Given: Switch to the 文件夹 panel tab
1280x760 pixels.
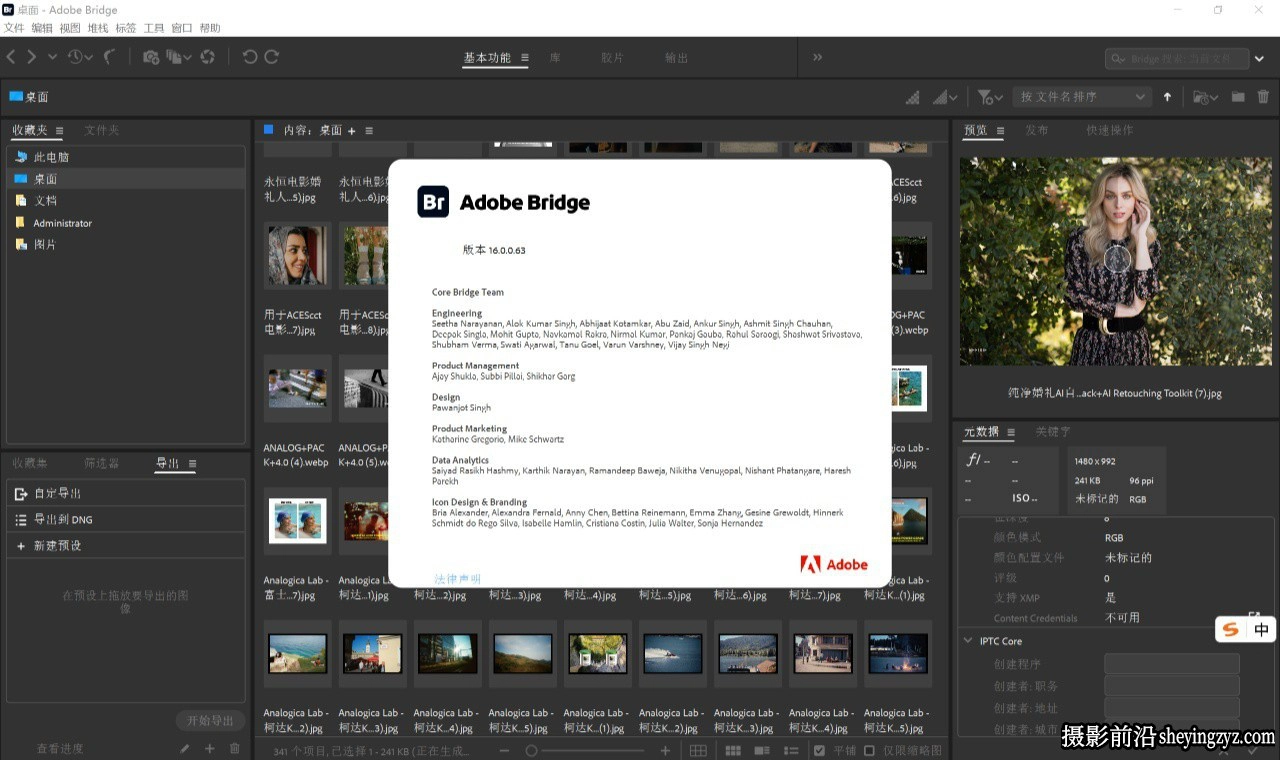Looking at the screenshot, I should pyautogui.click(x=102, y=130).
